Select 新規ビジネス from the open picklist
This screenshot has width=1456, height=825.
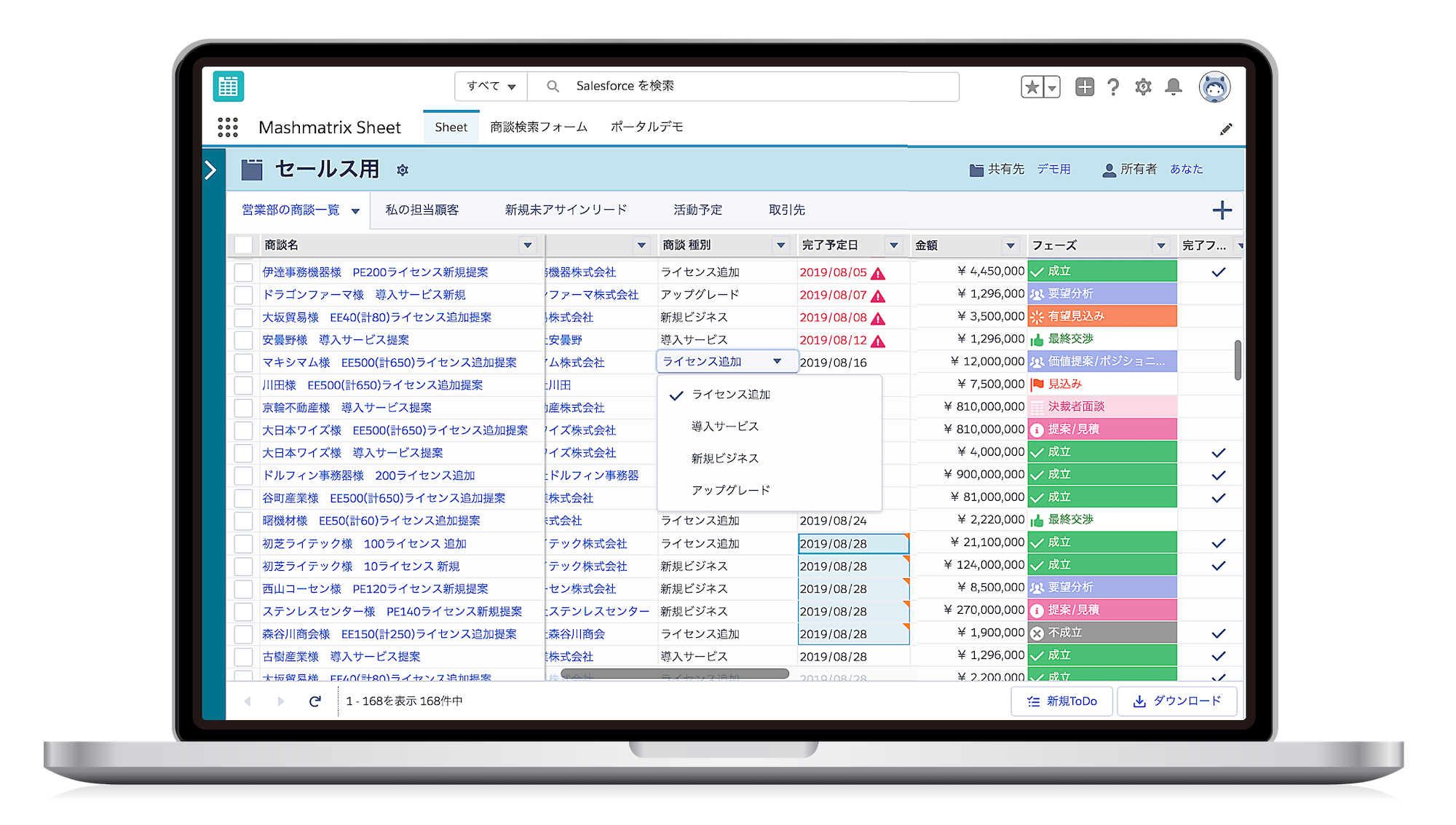click(x=724, y=458)
